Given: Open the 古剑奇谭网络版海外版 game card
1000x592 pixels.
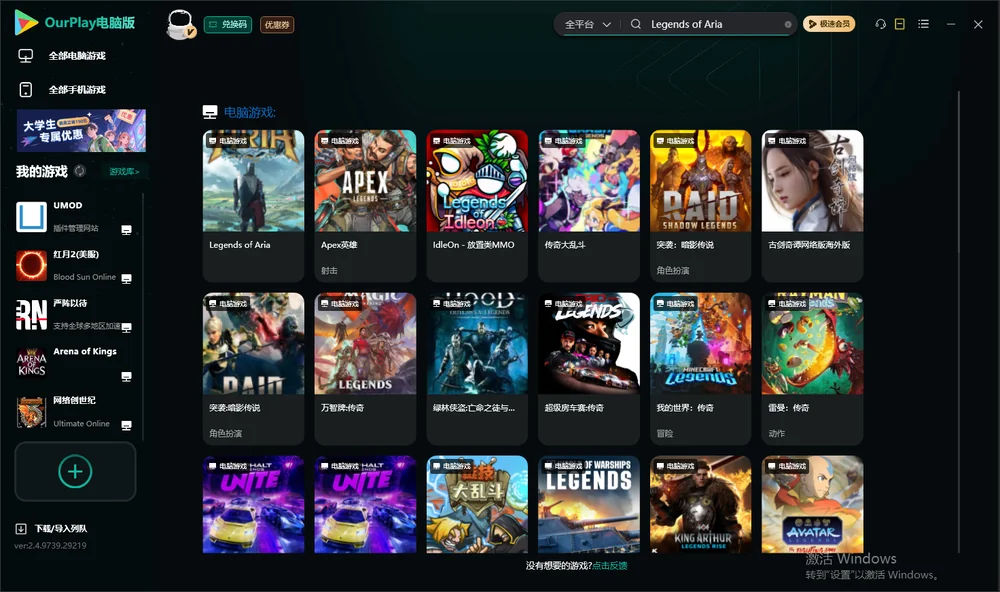Looking at the screenshot, I should (812, 205).
